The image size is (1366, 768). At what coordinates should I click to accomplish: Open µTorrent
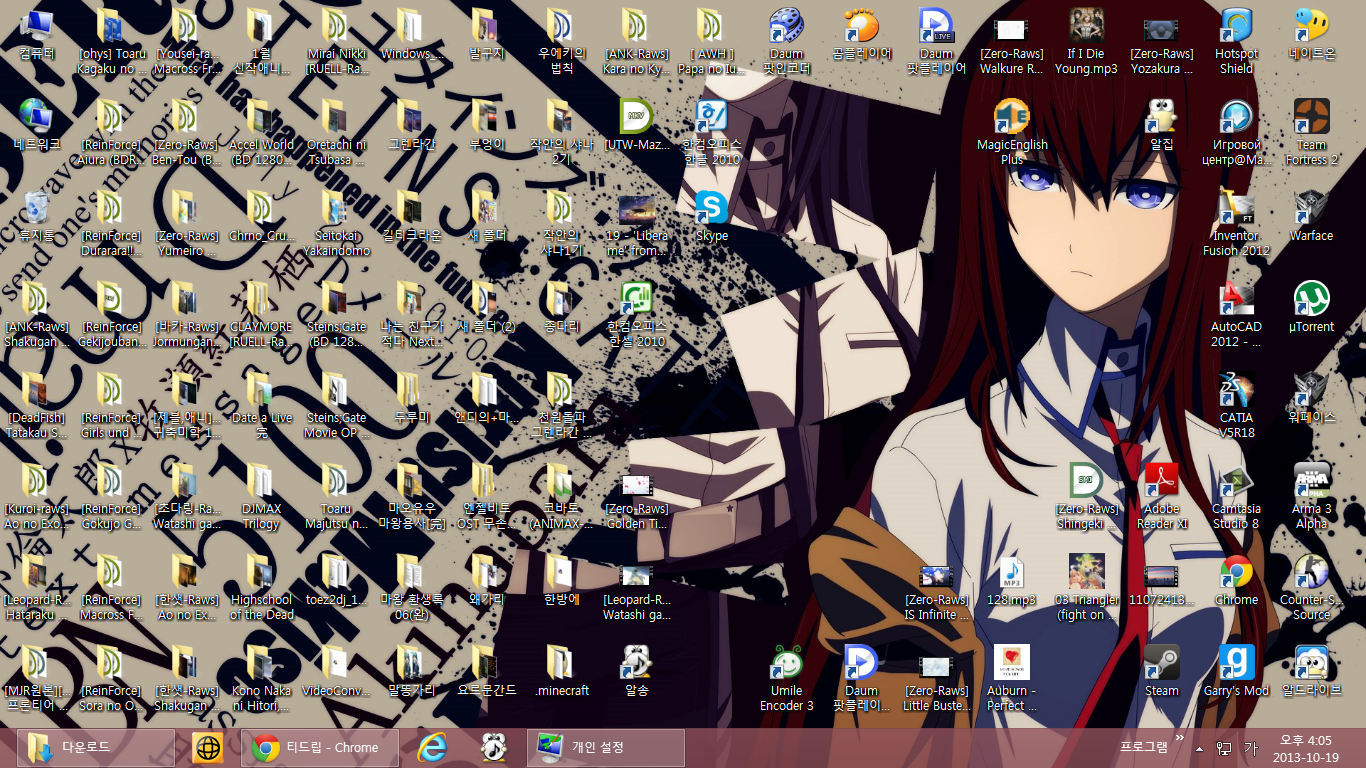(1310, 300)
